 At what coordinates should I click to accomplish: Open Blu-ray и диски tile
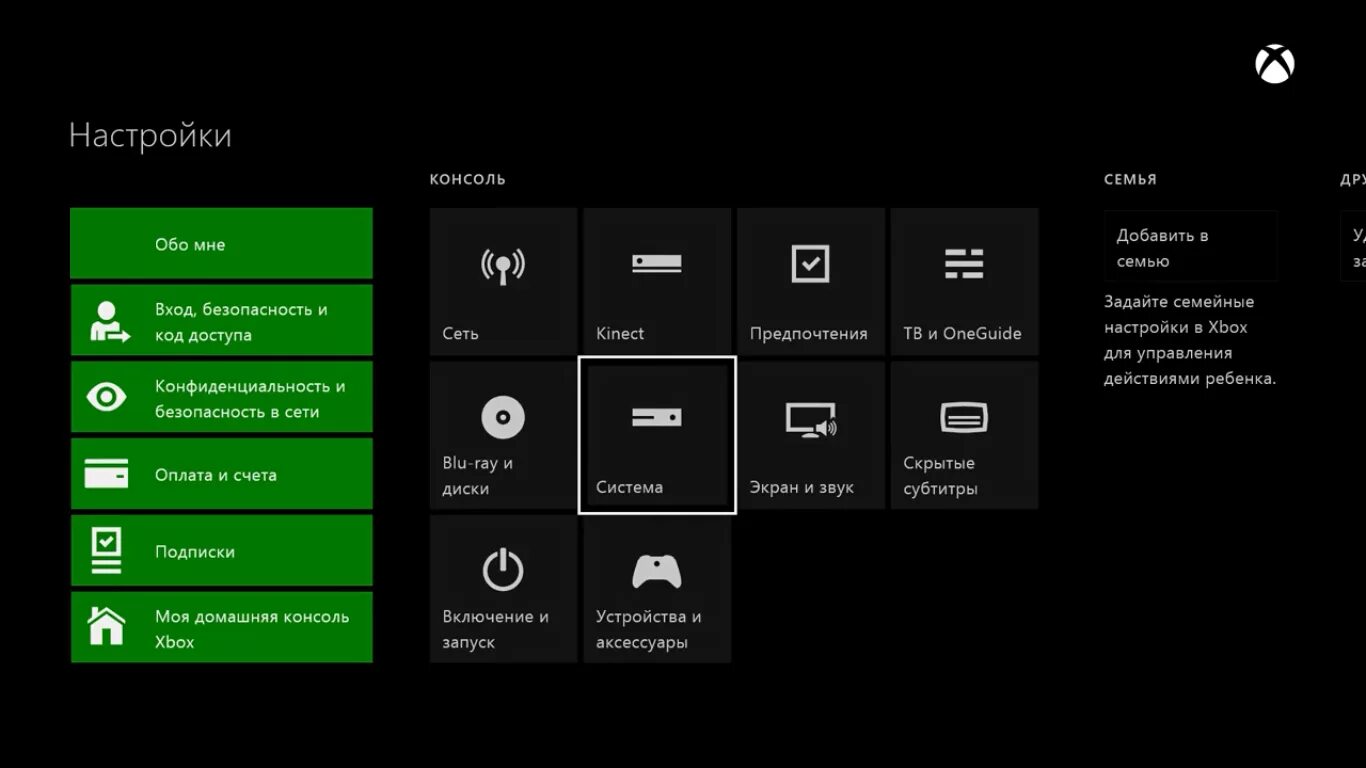(x=503, y=435)
